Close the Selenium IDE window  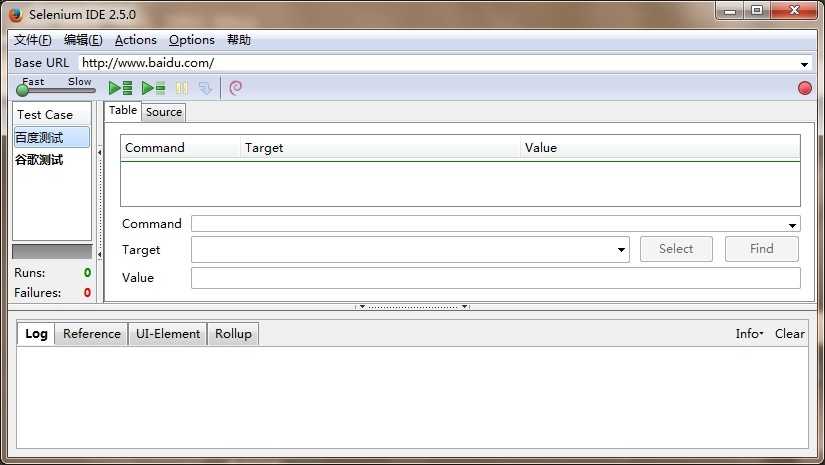tap(794, 11)
